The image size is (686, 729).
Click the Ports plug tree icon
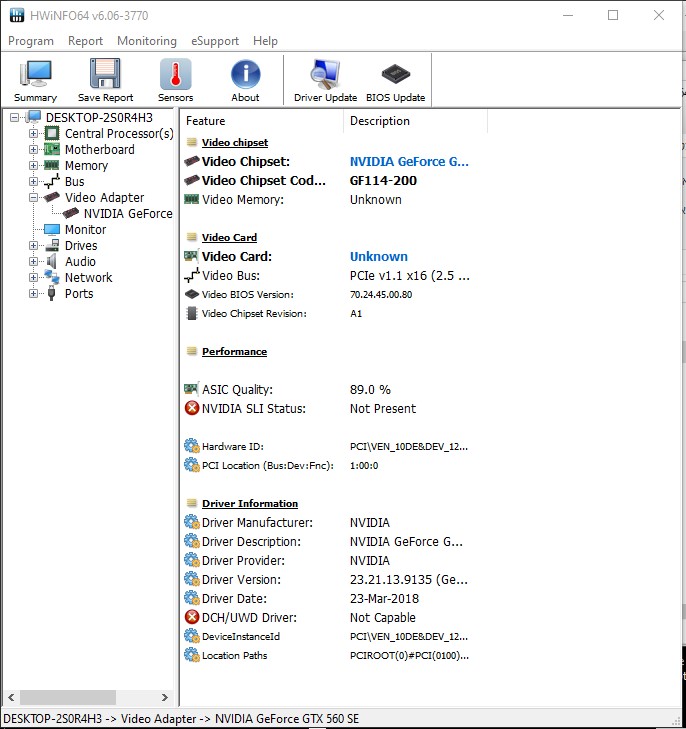pos(52,293)
